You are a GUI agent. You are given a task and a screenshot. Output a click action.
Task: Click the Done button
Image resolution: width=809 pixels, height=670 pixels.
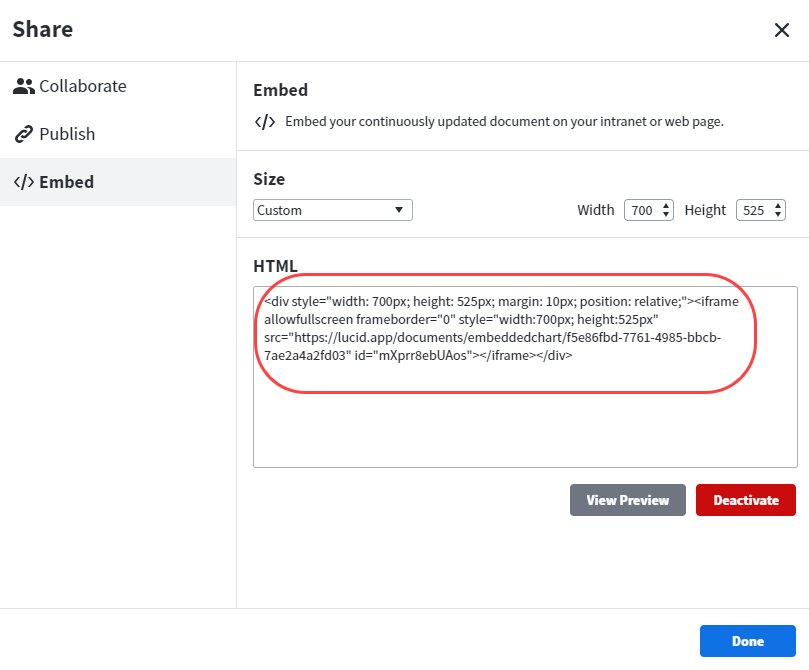[747, 641]
